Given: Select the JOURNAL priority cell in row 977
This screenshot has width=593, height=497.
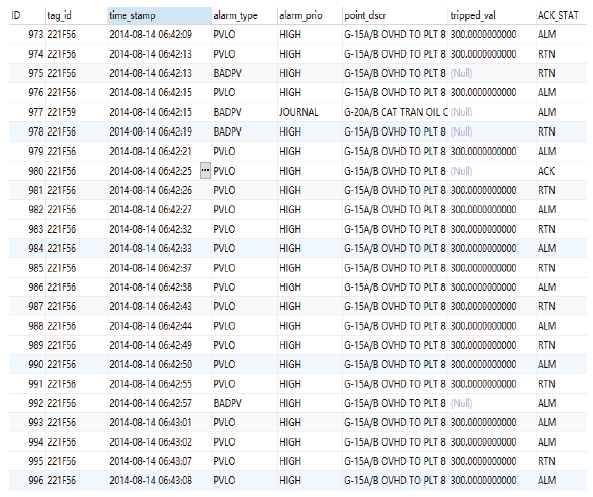Looking at the screenshot, I should point(310,112).
